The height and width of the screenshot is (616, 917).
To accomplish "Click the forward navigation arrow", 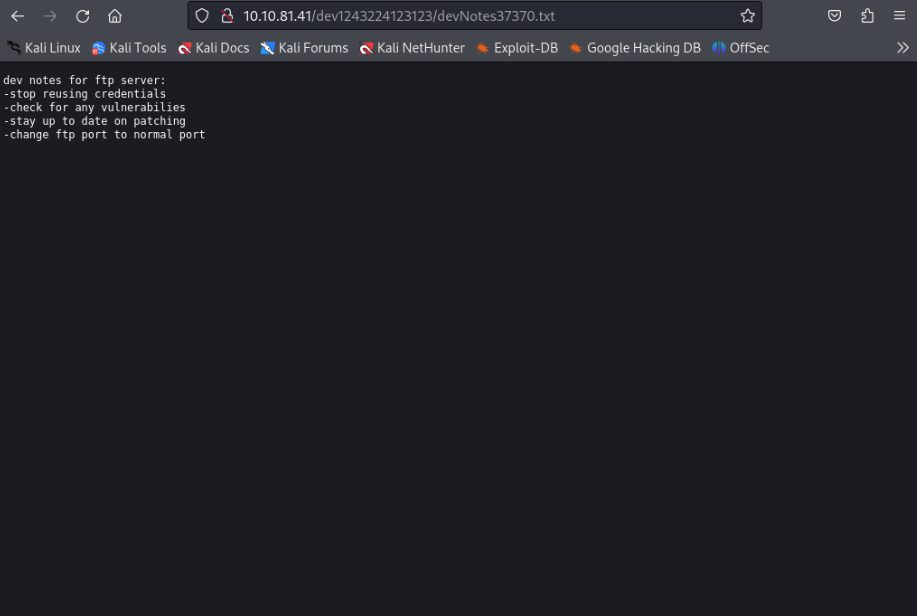I will (x=50, y=16).
